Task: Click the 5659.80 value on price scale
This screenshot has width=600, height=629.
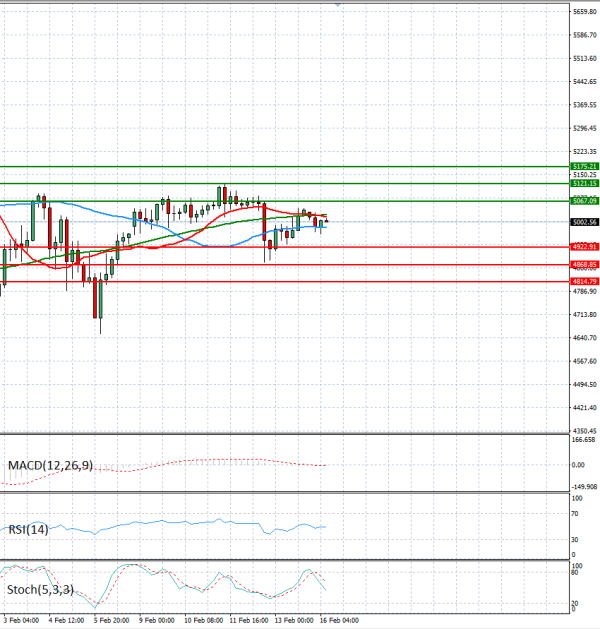Action: [x=584, y=12]
